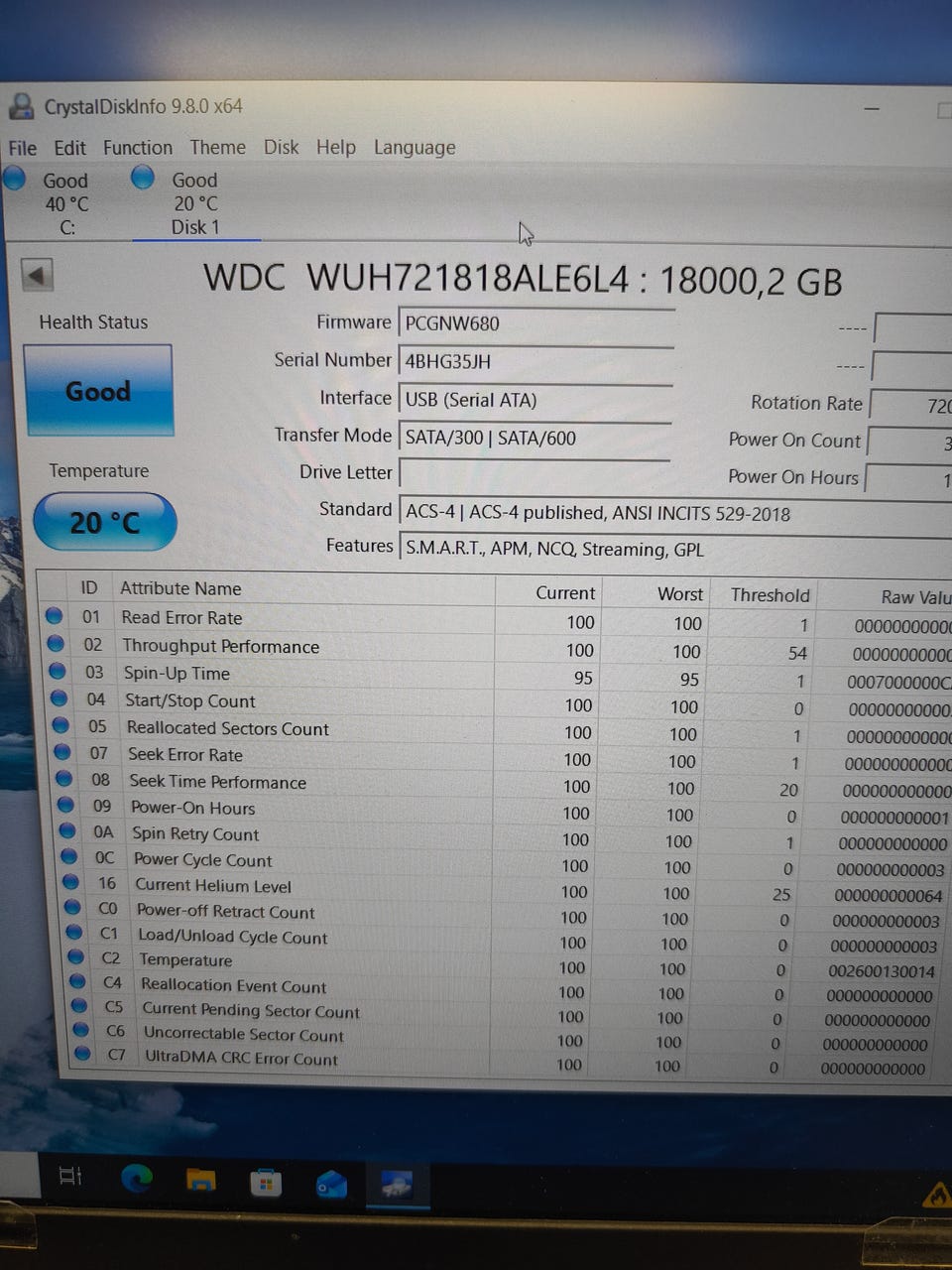This screenshot has height=1270, width=952.
Task: Click the status dot for Spin-Up Time
Action: [x=58, y=671]
